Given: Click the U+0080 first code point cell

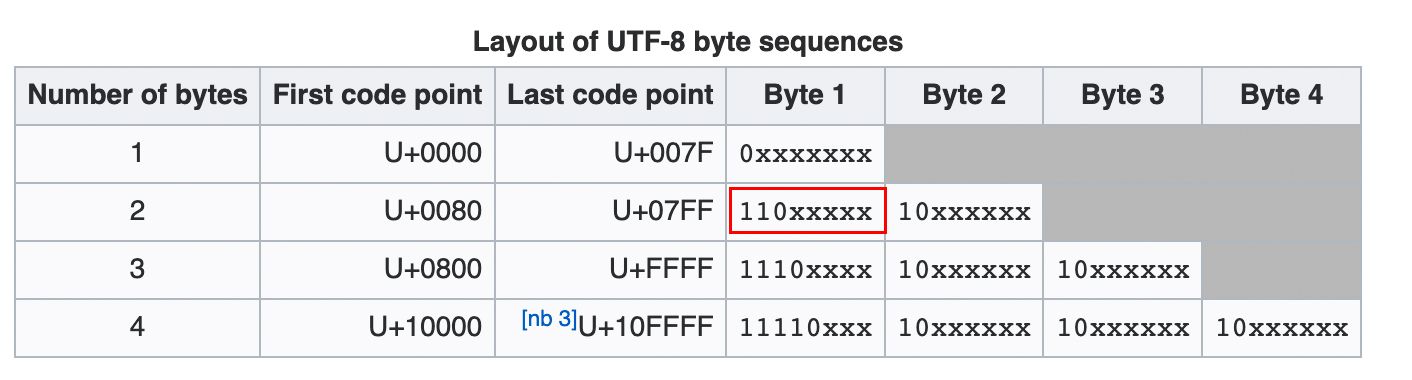Looking at the screenshot, I should click(378, 212).
